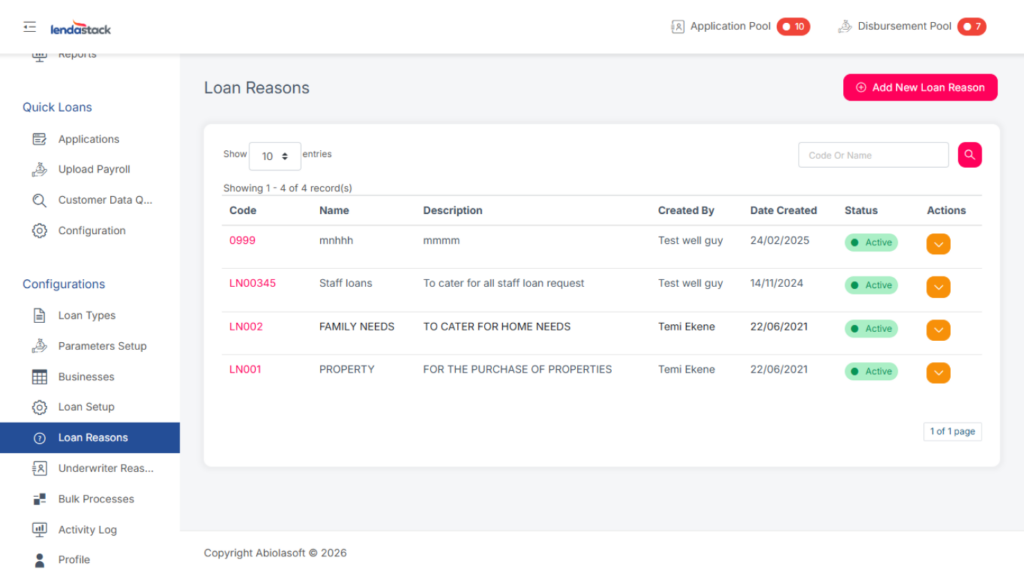Click the Upload Payroll sidebar icon

(x=39, y=170)
